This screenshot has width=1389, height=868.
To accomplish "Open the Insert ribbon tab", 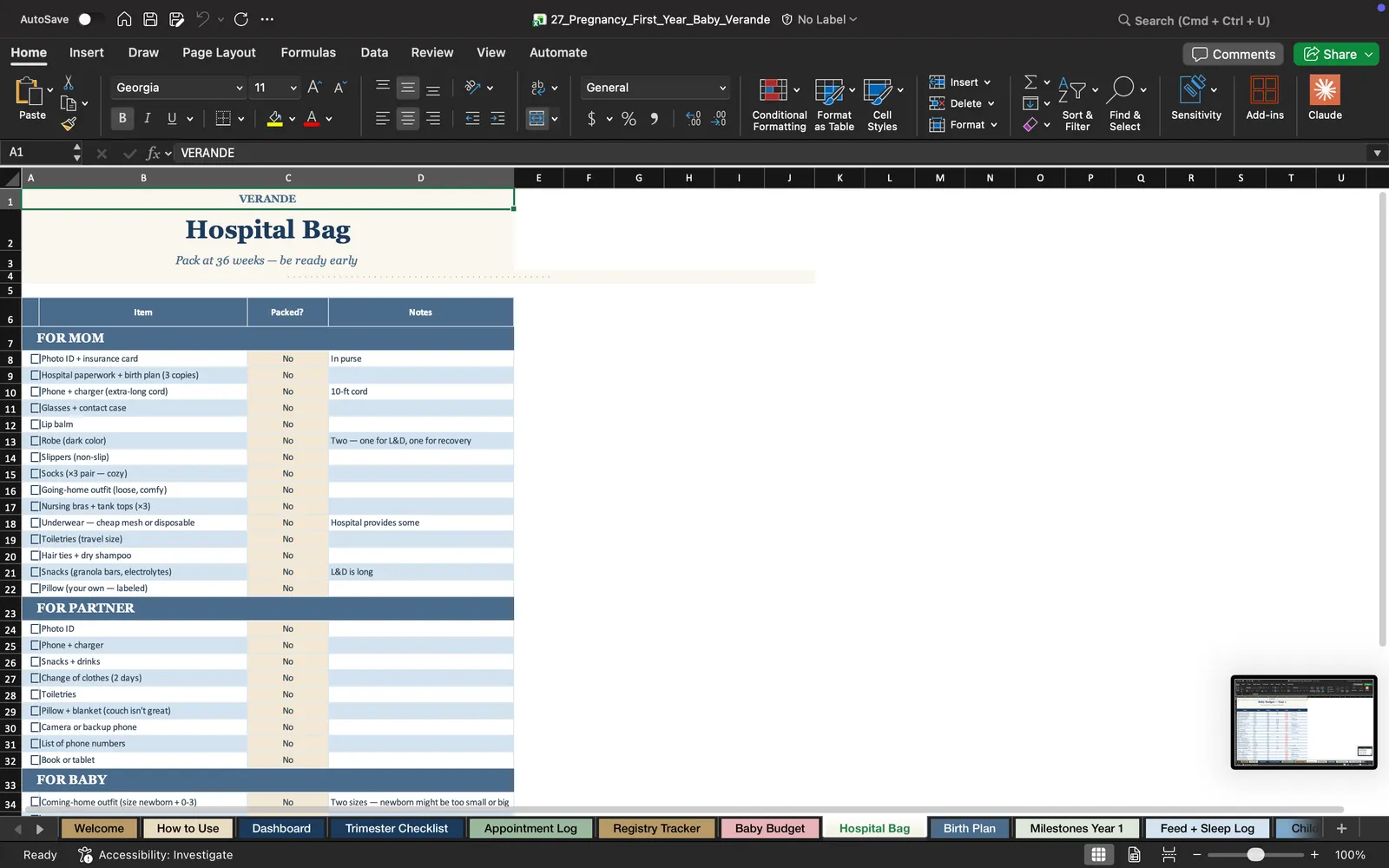I will point(87,53).
